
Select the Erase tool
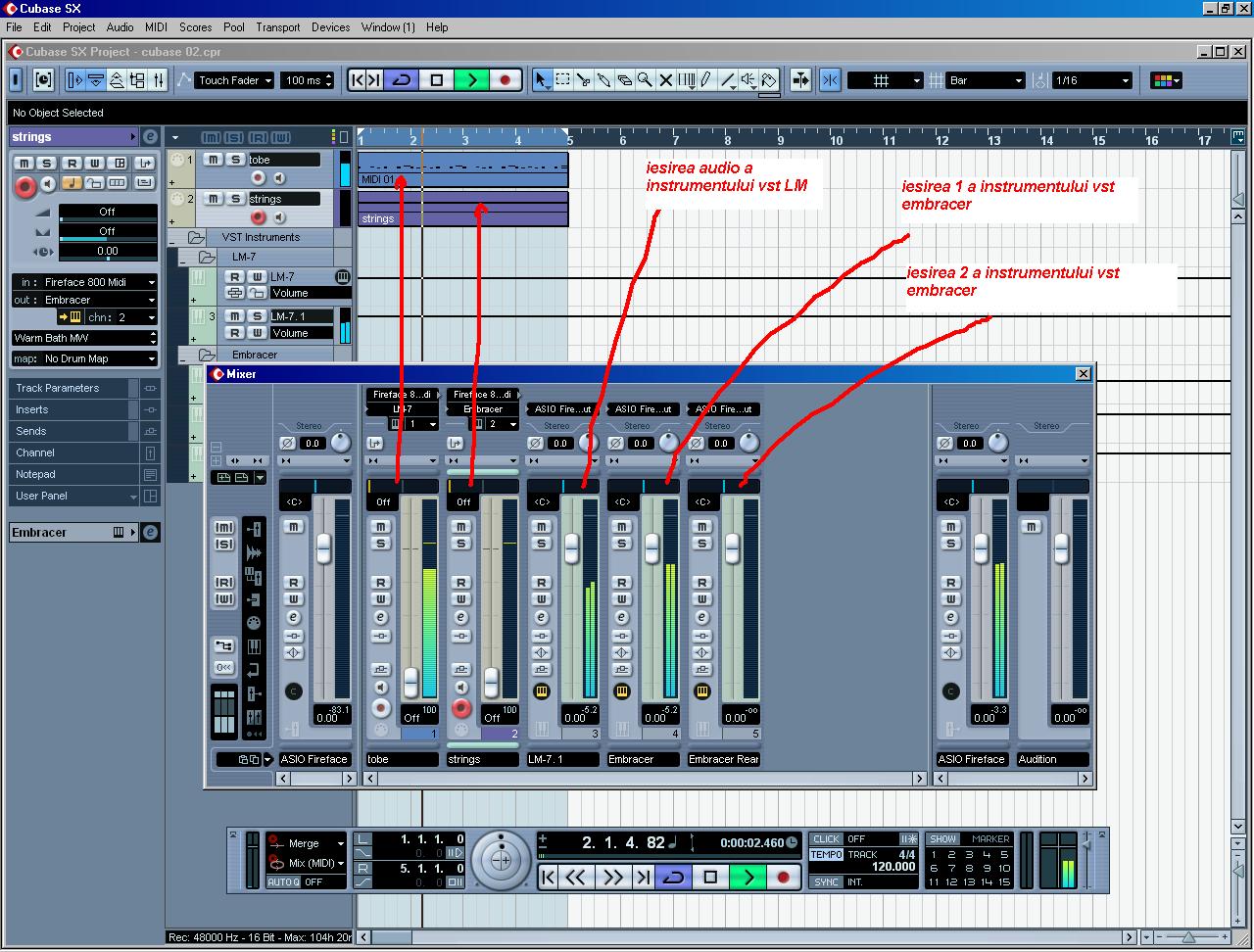pyautogui.click(x=625, y=80)
